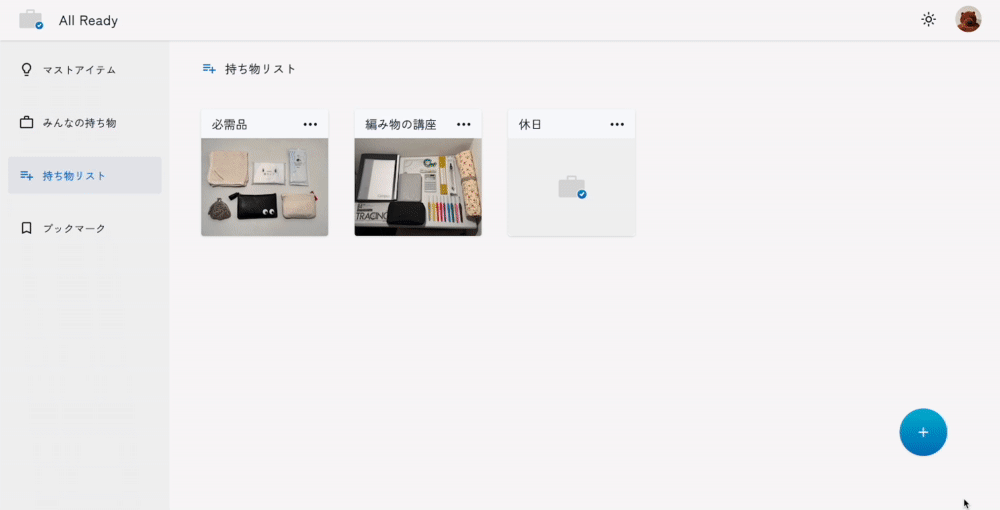Screen dimensions: 1000x510
Task: Open the user avatar menu
Action: coord(968,19)
